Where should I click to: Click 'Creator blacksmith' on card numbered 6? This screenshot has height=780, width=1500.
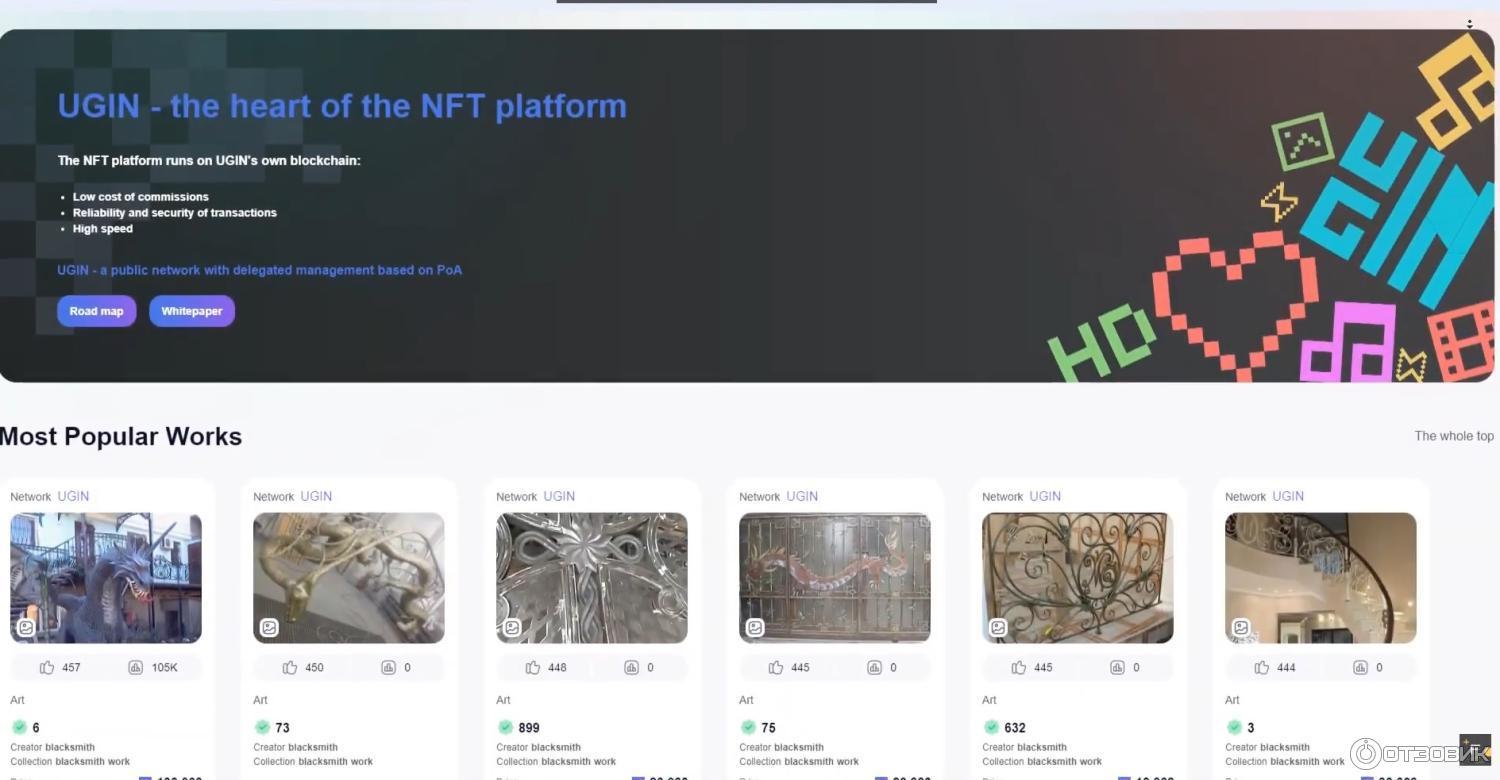[53, 747]
